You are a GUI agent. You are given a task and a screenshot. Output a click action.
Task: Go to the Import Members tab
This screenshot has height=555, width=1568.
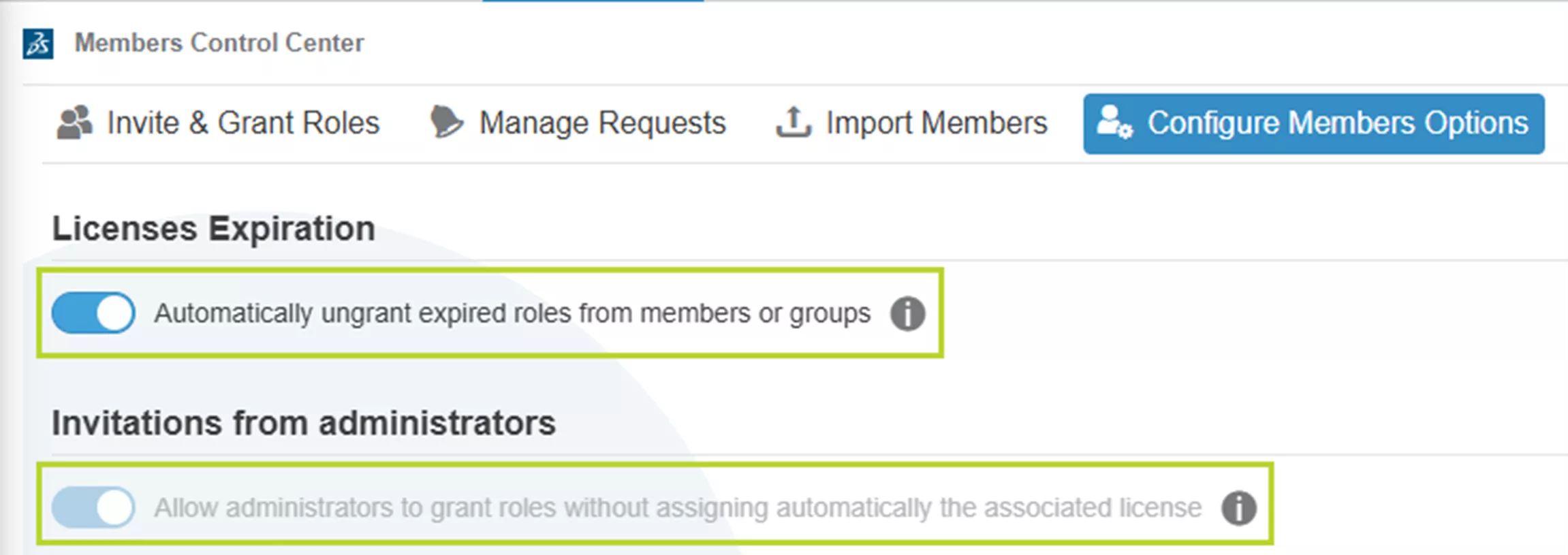[x=937, y=123]
